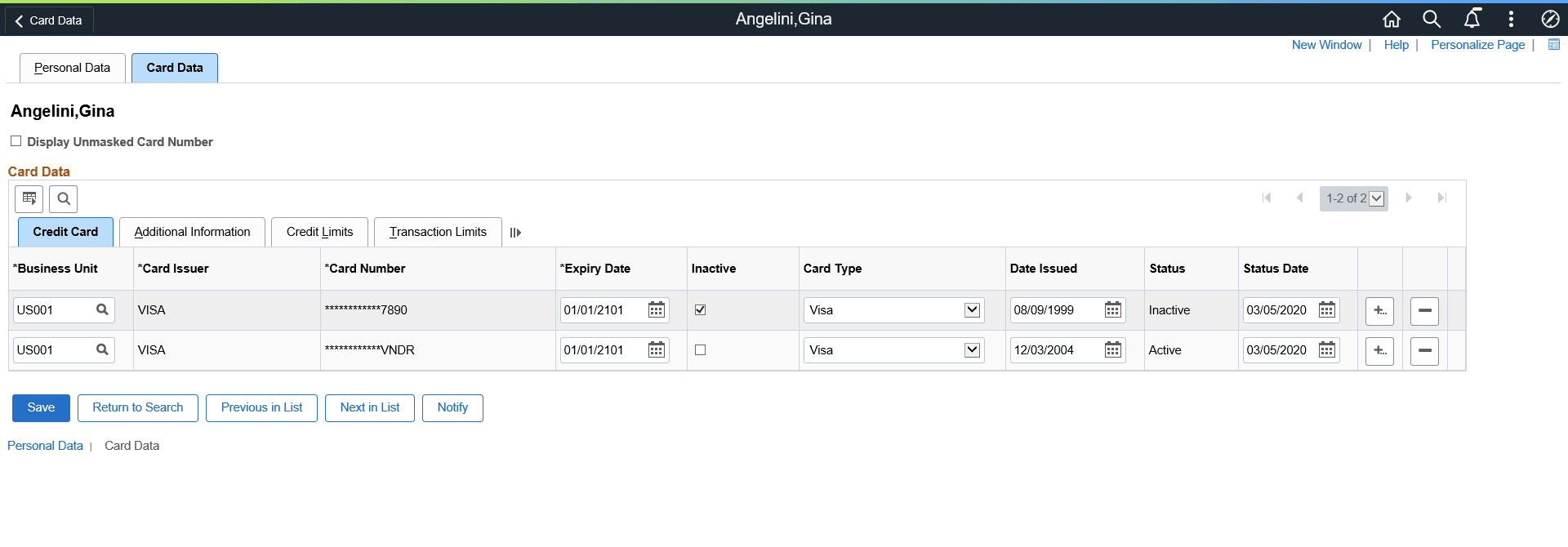Switch to Credit Limits grid tab

pos(319,232)
